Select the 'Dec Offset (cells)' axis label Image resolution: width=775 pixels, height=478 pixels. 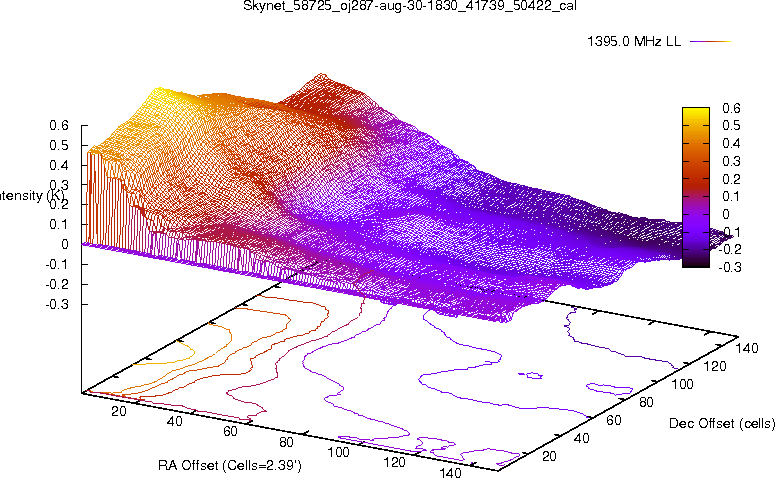722,423
